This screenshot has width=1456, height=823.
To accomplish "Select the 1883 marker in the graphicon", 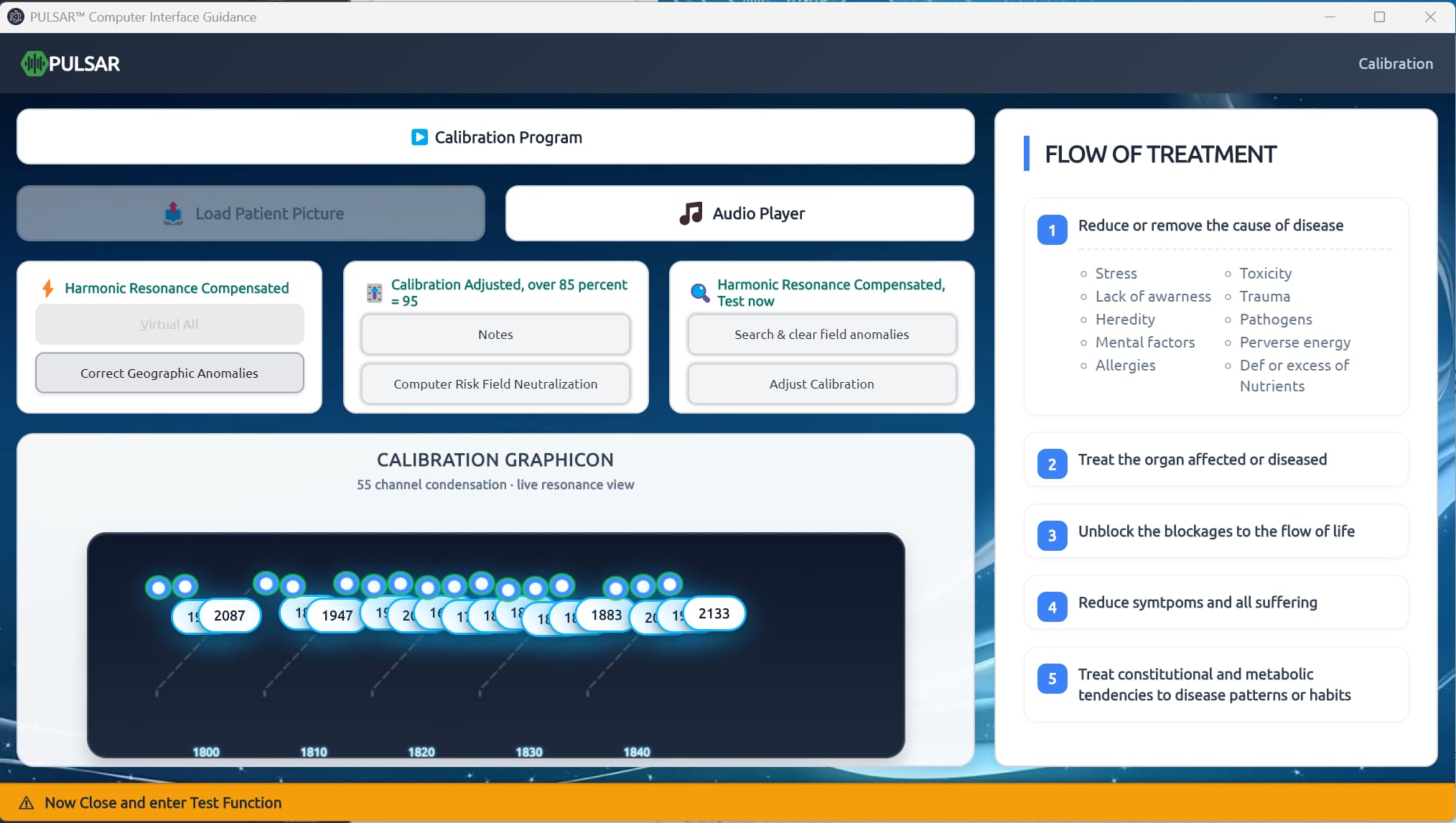I will coord(606,615).
